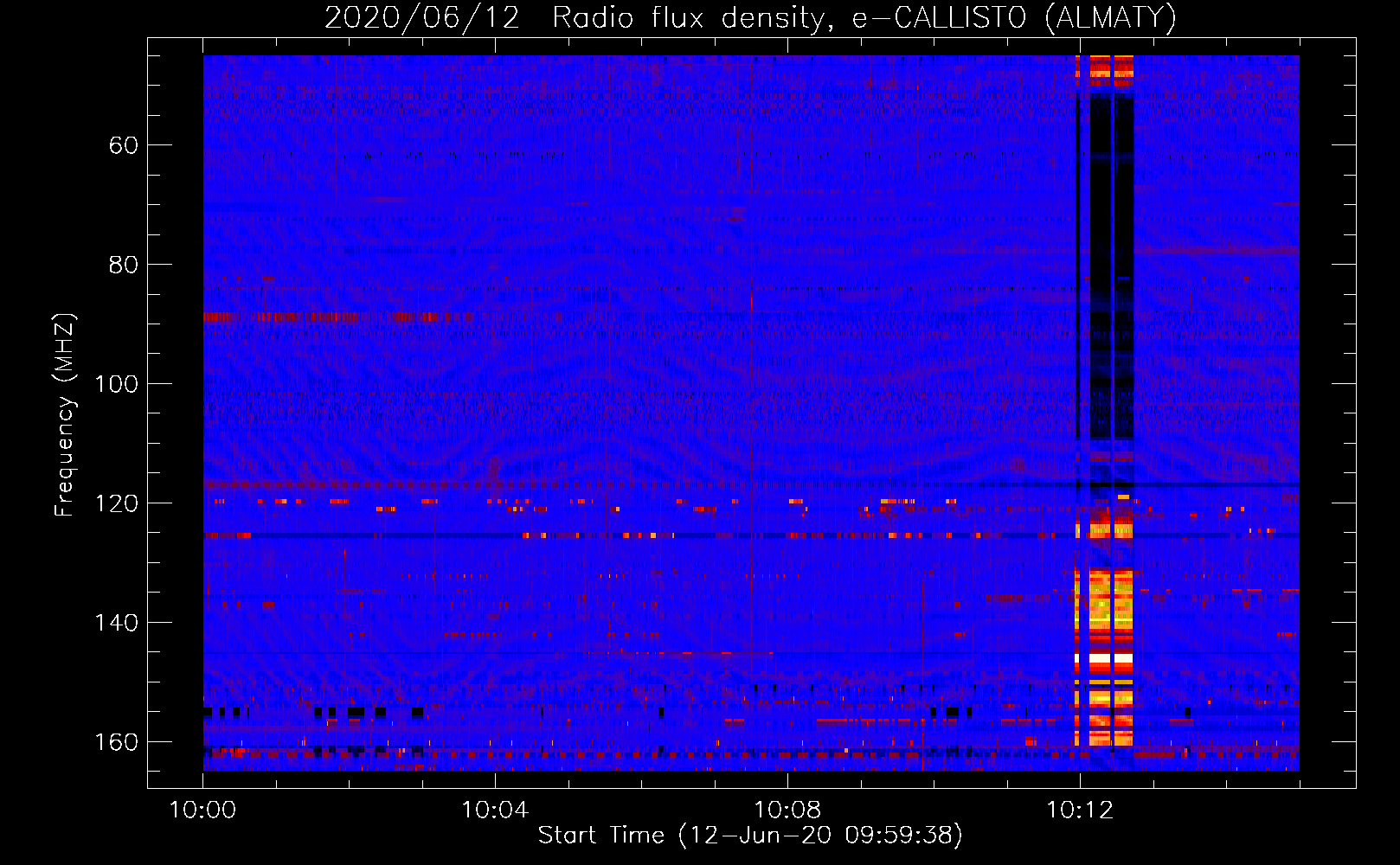Click the 160 frequency tick label
Screen dimensions: 1400x865
[116, 741]
